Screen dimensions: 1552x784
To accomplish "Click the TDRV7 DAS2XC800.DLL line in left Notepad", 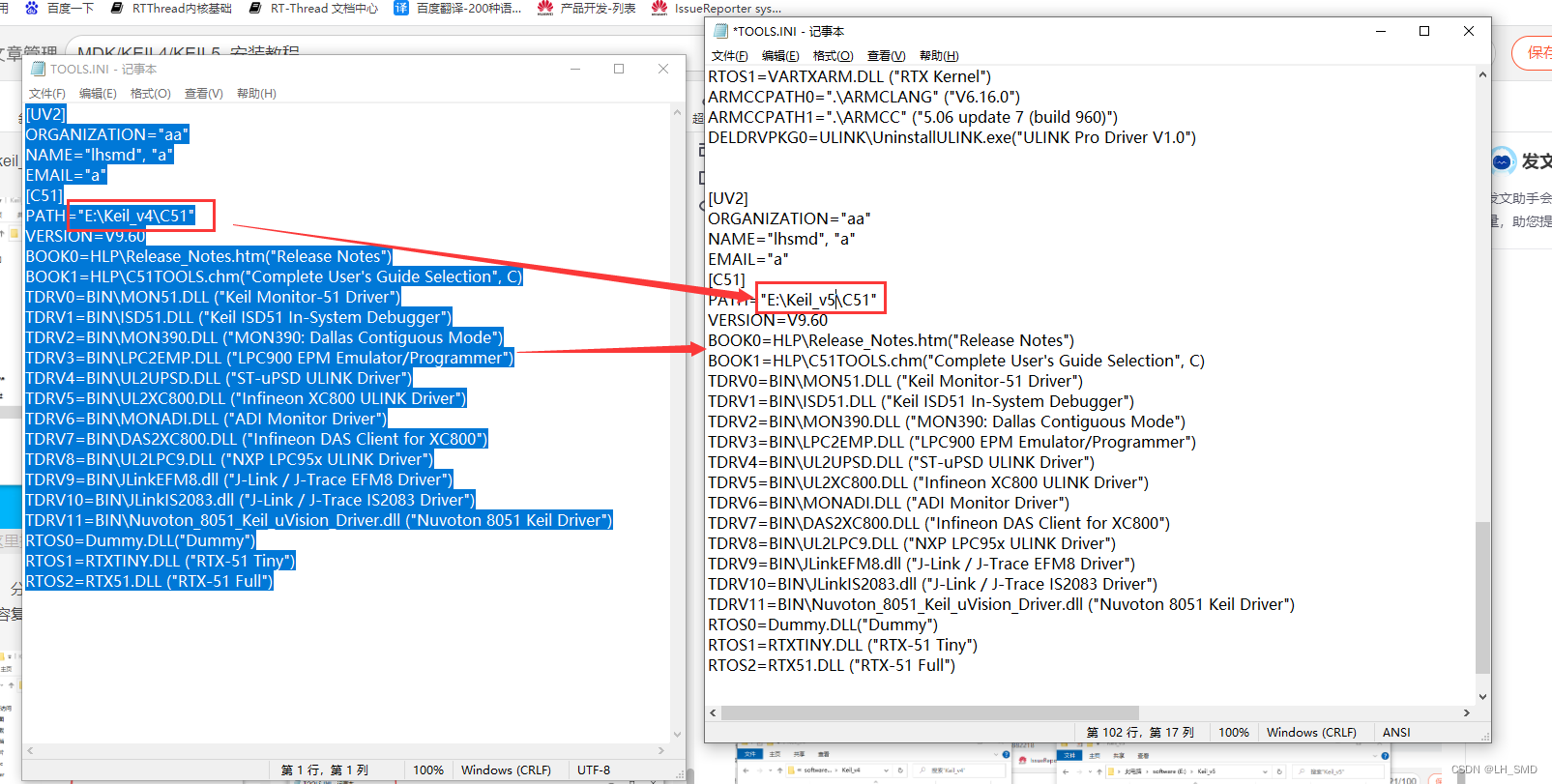I will (256, 439).
